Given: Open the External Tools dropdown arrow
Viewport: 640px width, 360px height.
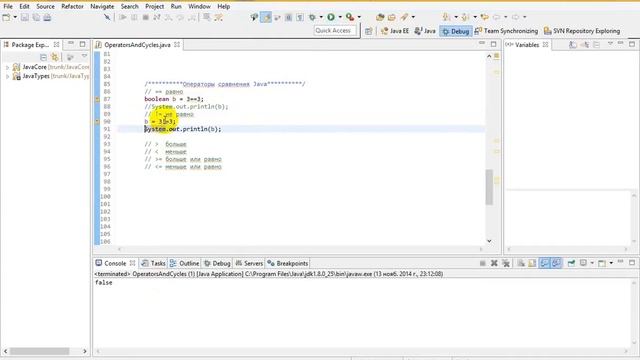Looking at the screenshot, I should [359, 17].
